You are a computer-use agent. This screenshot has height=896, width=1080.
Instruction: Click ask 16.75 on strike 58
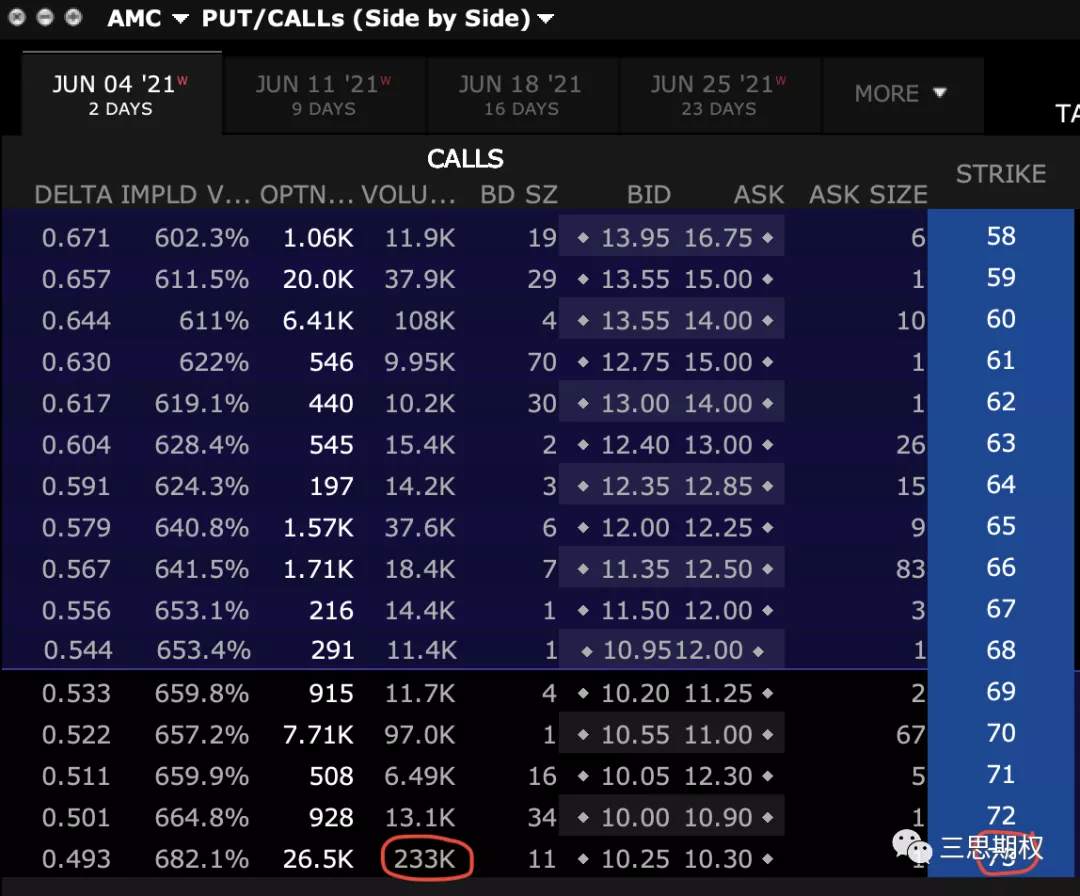(718, 238)
